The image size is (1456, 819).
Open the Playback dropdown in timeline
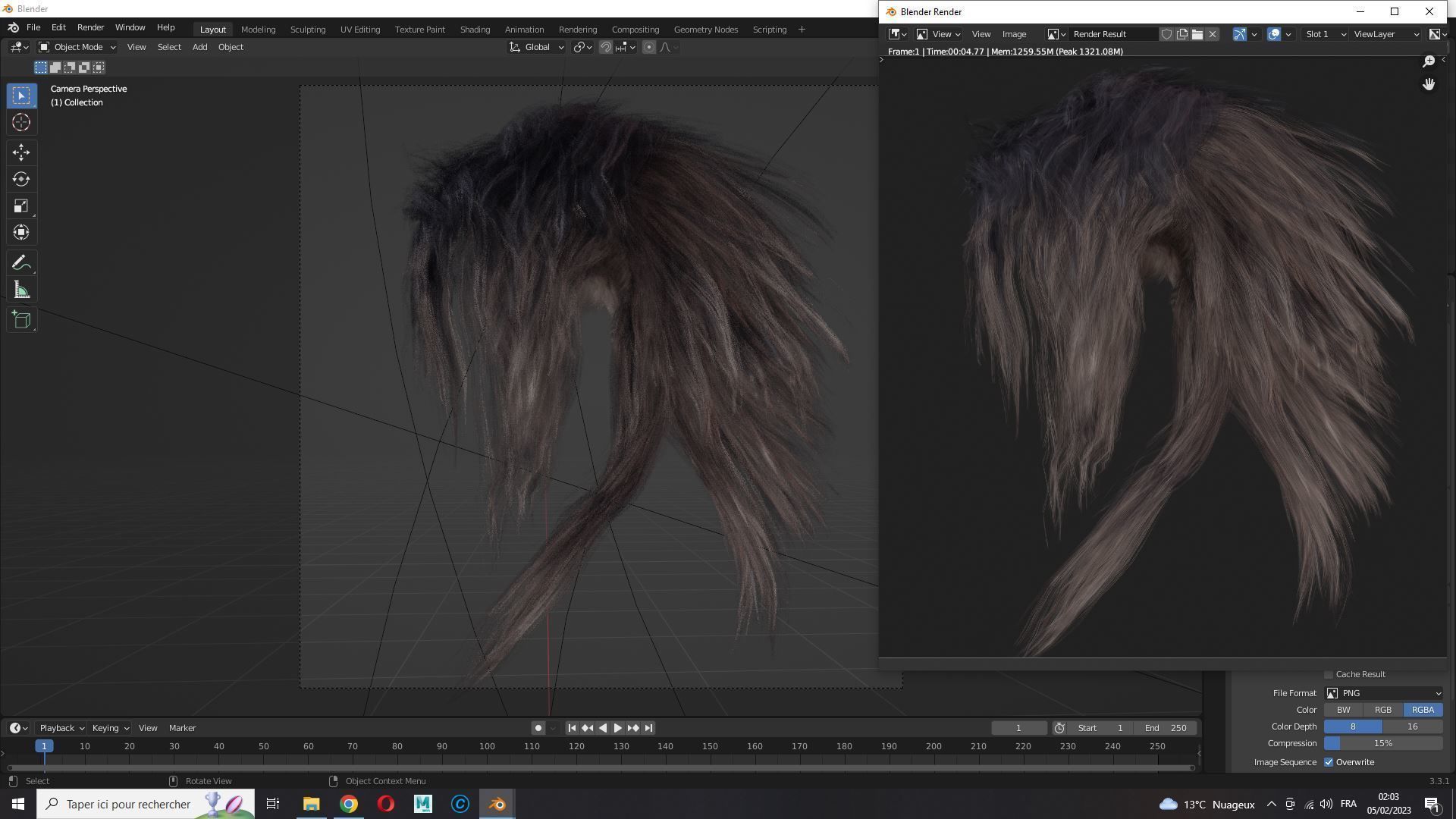tap(61, 728)
